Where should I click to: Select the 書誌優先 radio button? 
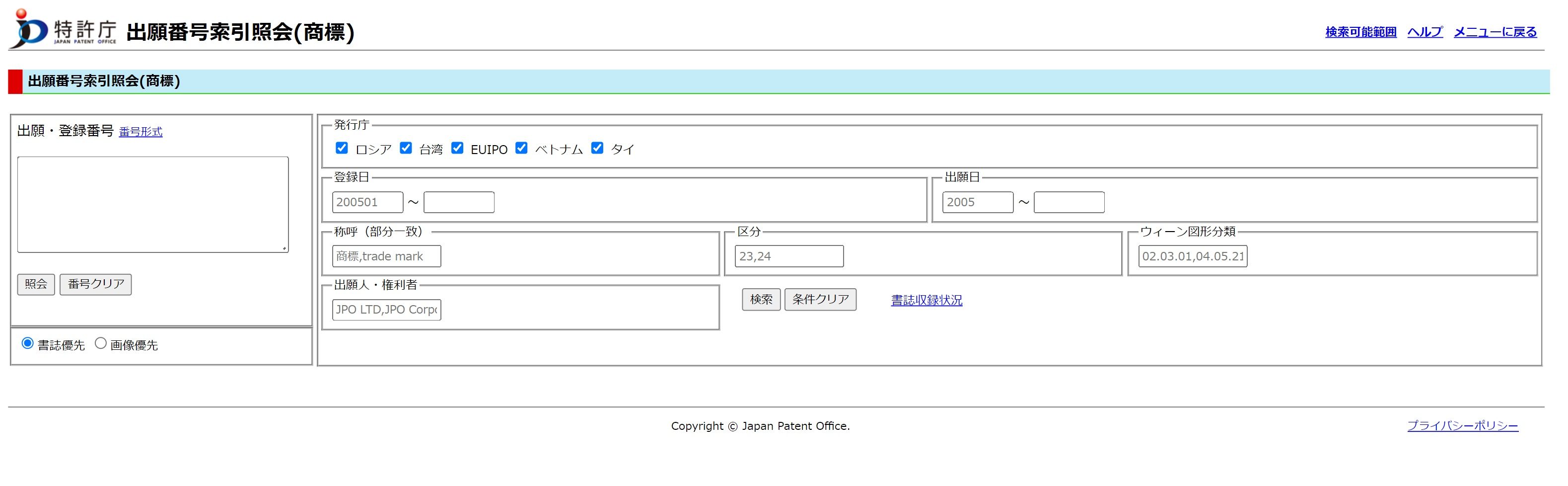27,343
